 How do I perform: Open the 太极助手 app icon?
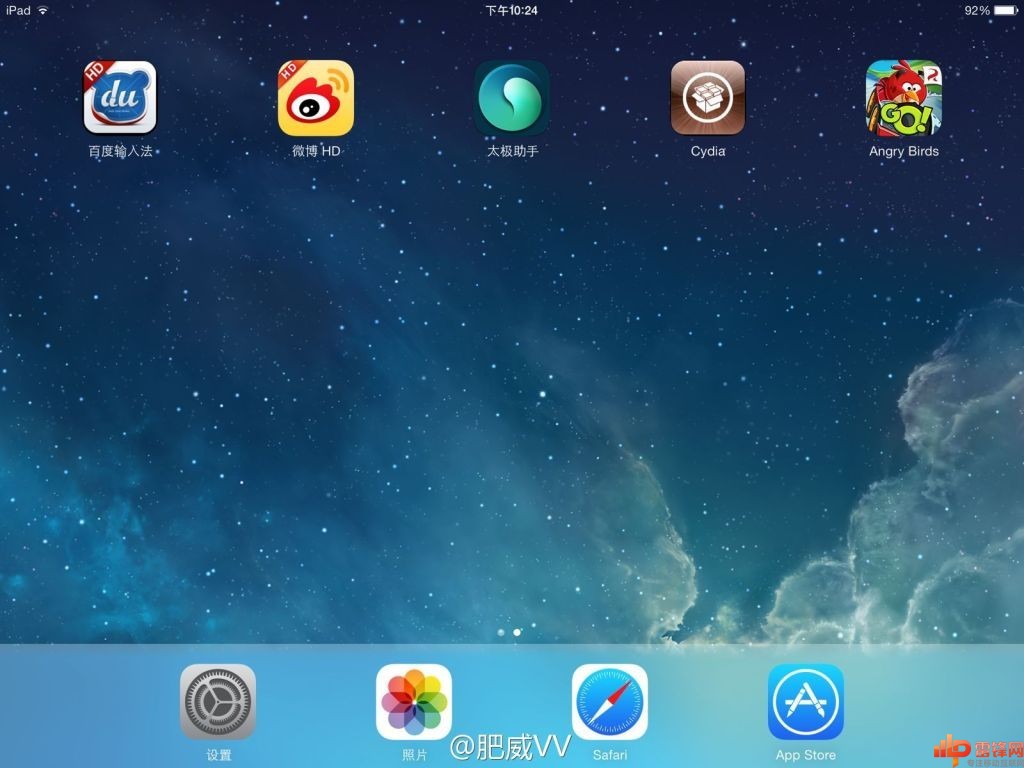[x=512, y=98]
